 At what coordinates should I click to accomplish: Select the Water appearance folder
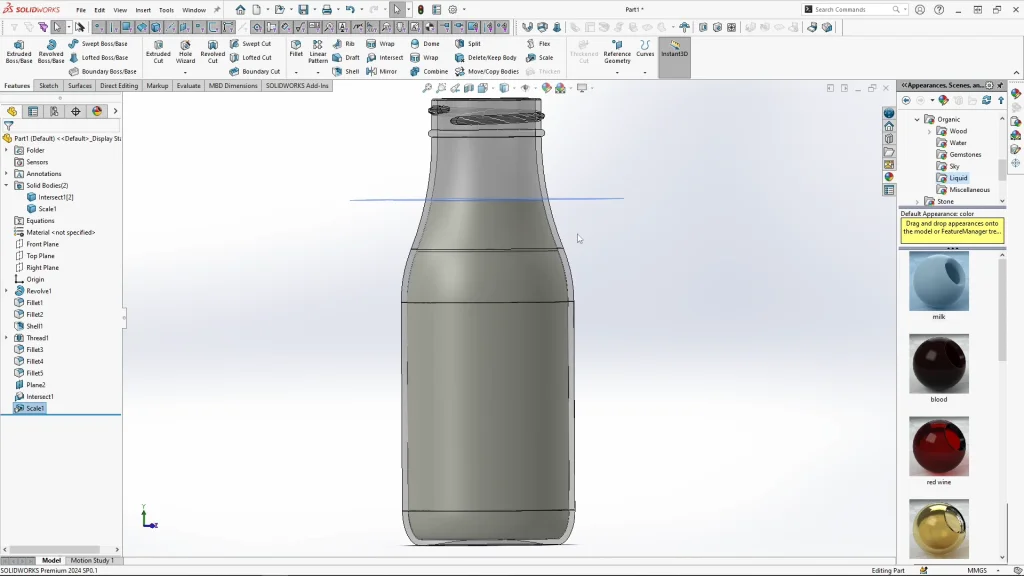957,143
